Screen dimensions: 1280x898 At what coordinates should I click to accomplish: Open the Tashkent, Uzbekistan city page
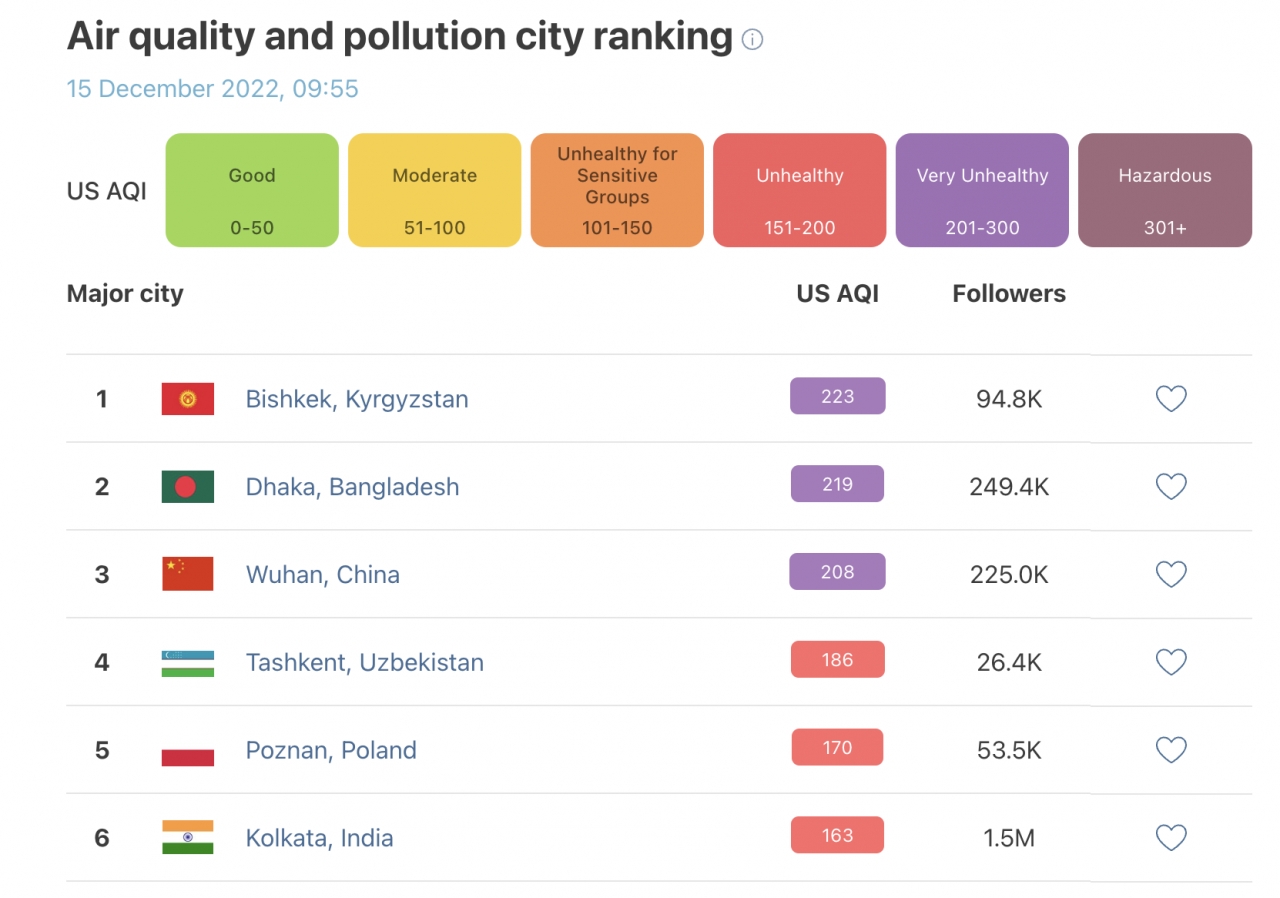(365, 662)
